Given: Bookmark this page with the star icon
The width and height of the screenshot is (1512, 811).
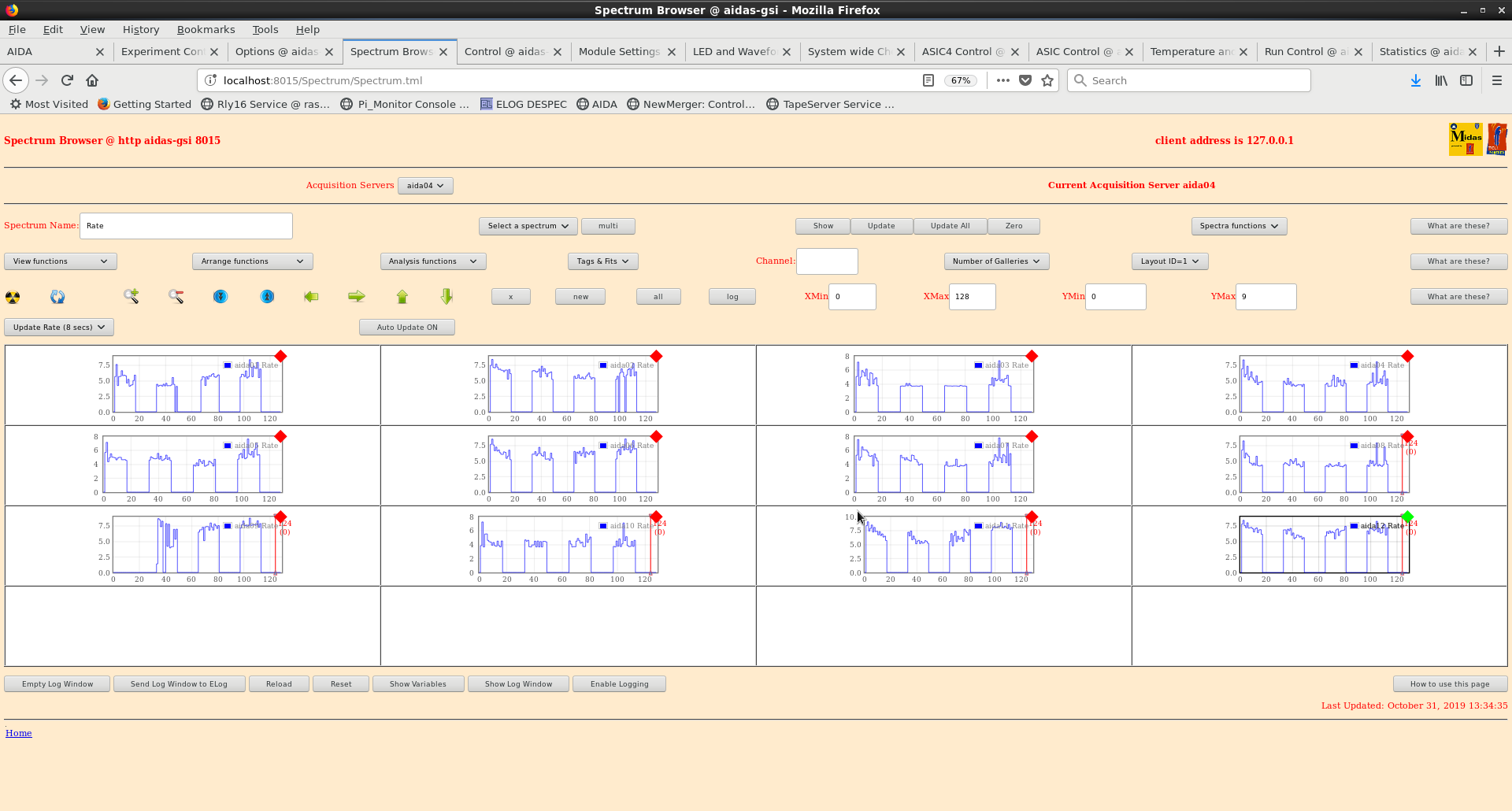Looking at the screenshot, I should point(1047,80).
